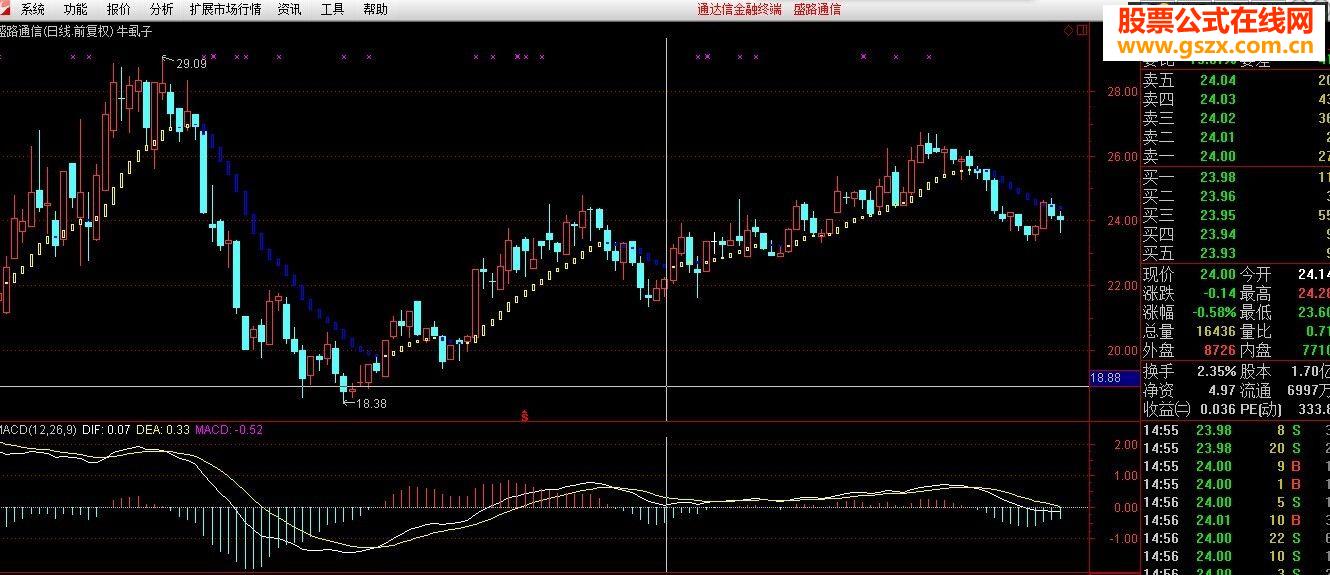Click the 内盘 label
This screenshot has width=1330, height=575.
point(1256,350)
